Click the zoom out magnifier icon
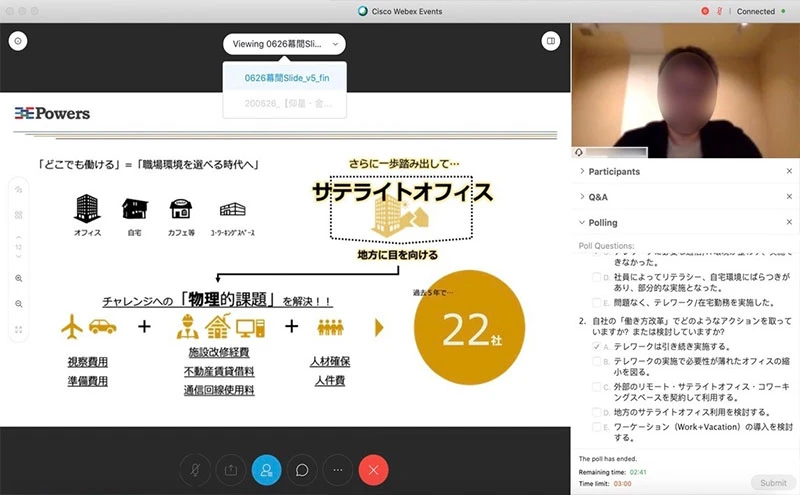 [x=19, y=303]
